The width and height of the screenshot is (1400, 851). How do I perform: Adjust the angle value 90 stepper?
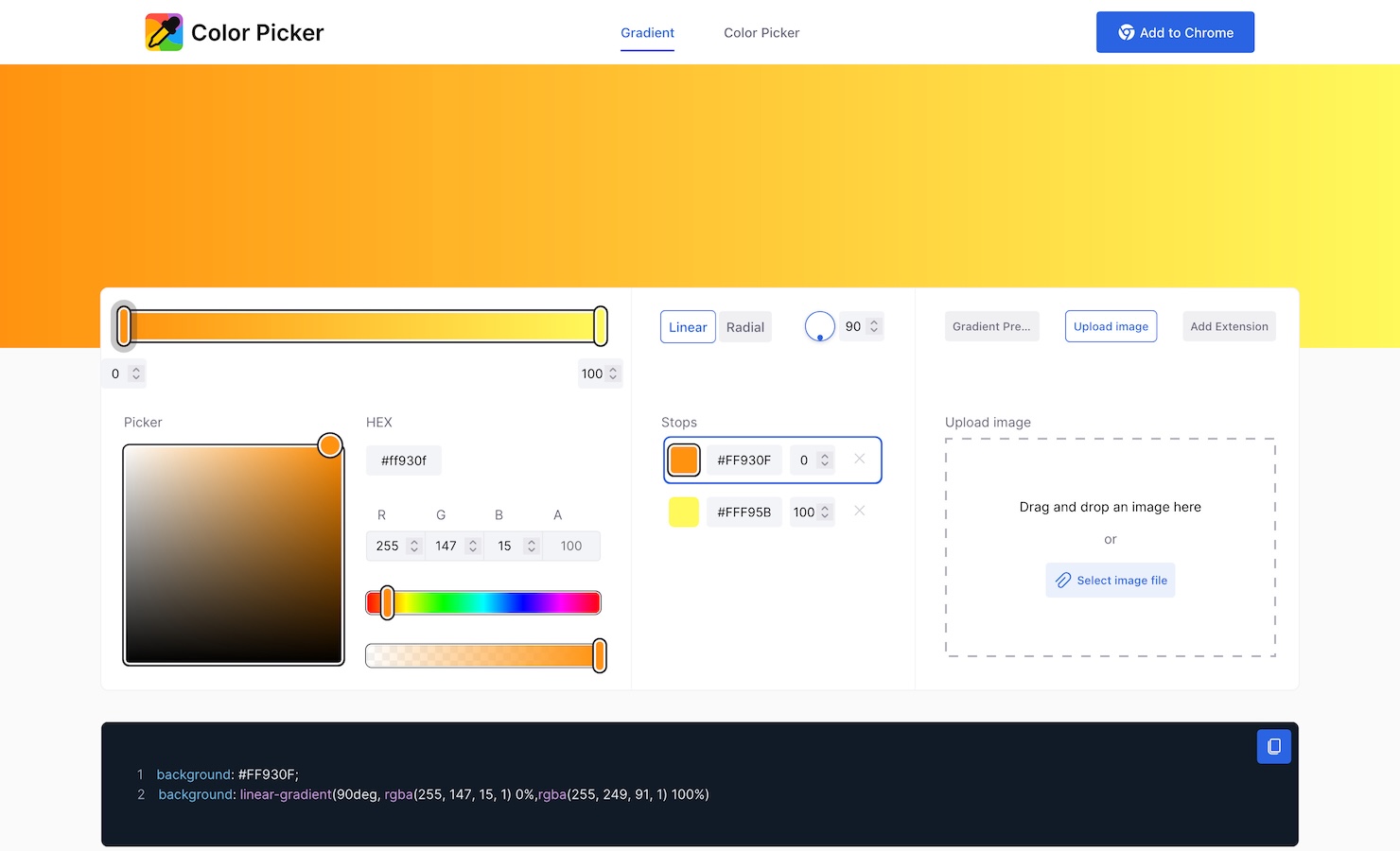pos(874,326)
